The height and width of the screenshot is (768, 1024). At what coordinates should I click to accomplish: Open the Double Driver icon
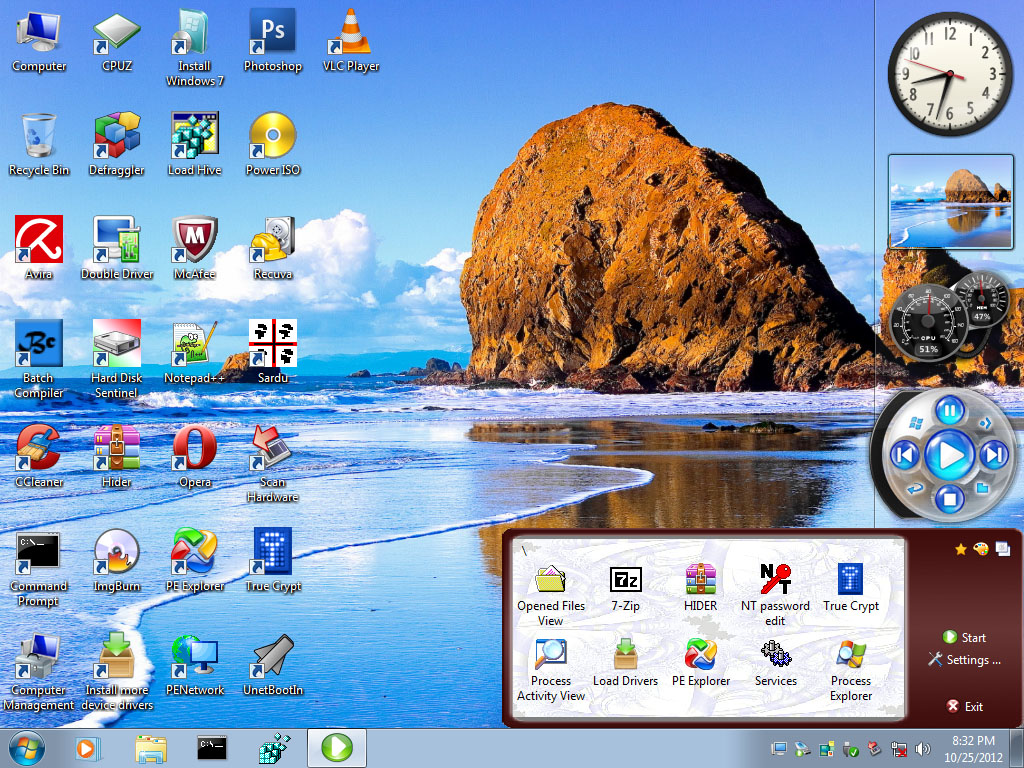(117, 248)
